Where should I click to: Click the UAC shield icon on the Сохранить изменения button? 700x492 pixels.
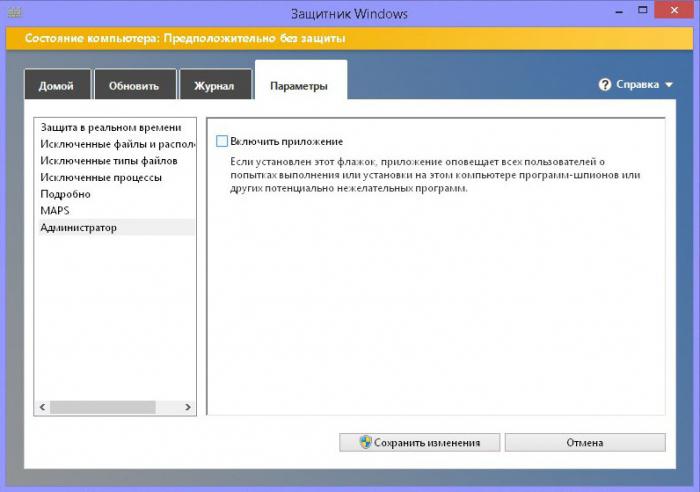click(x=366, y=442)
